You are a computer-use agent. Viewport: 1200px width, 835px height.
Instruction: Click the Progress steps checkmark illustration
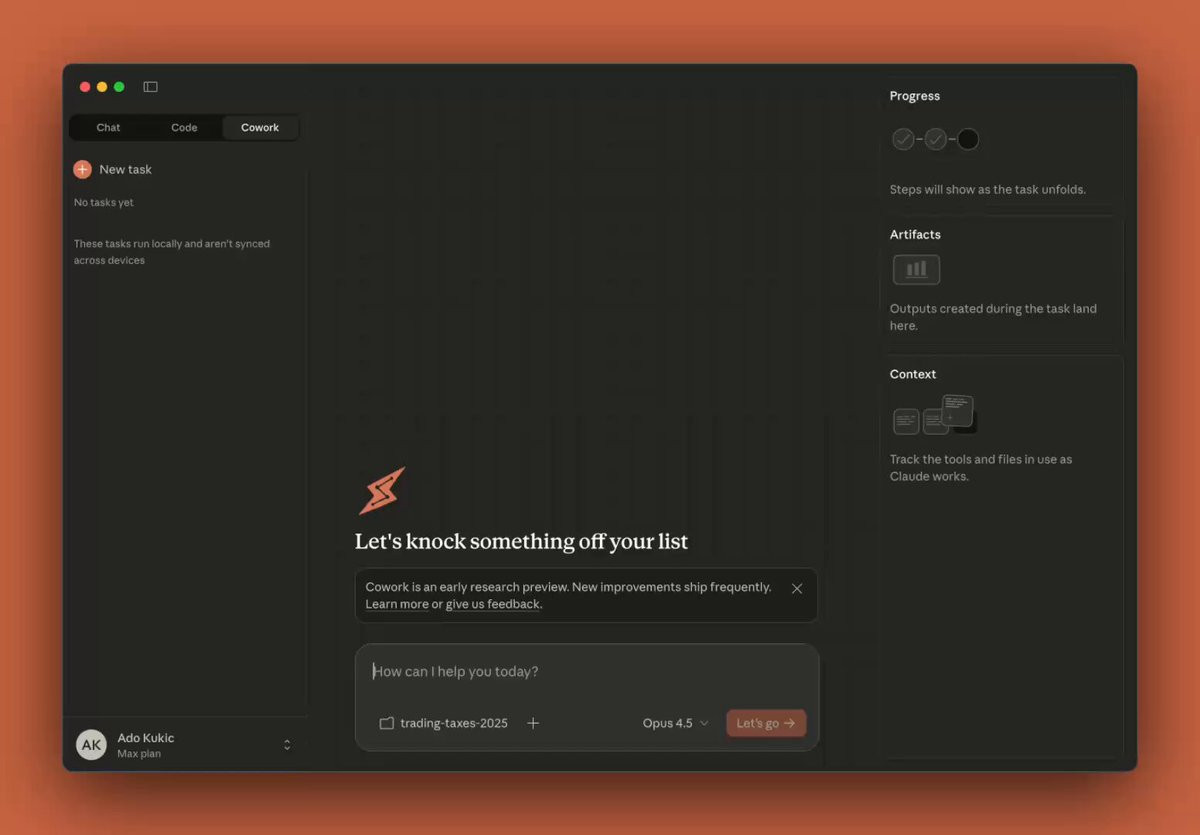coord(935,139)
